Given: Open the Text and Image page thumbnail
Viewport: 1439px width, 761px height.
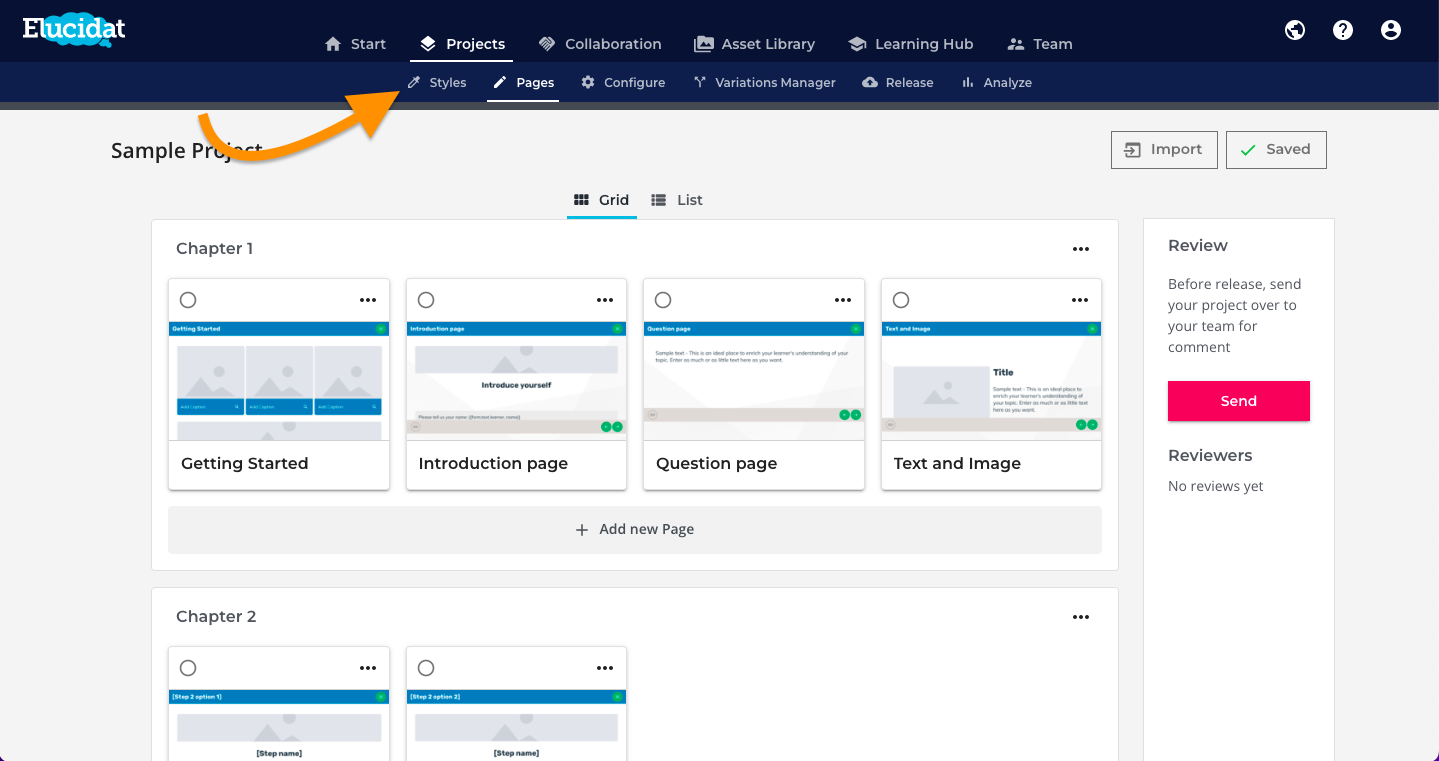Looking at the screenshot, I should click(x=991, y=380).
